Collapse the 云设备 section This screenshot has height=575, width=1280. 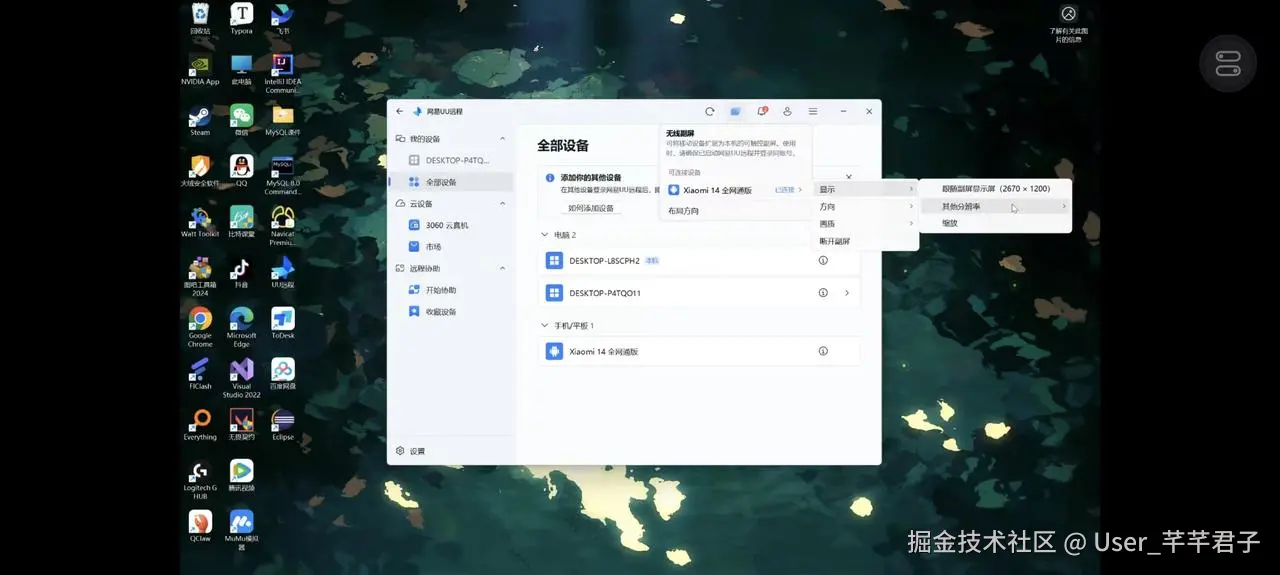[502, 204]
